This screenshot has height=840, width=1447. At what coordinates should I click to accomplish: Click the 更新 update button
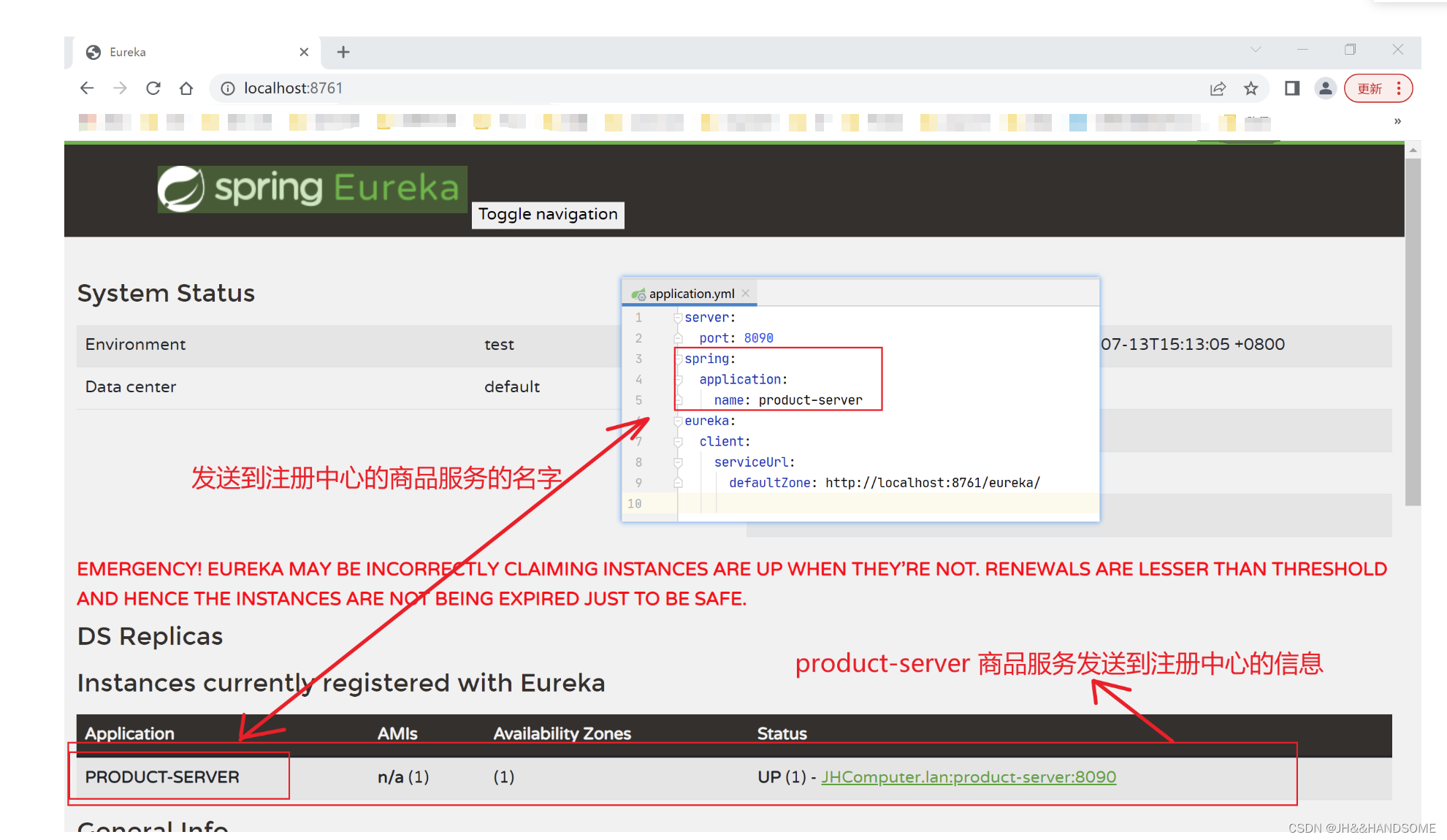[1370, 88]
